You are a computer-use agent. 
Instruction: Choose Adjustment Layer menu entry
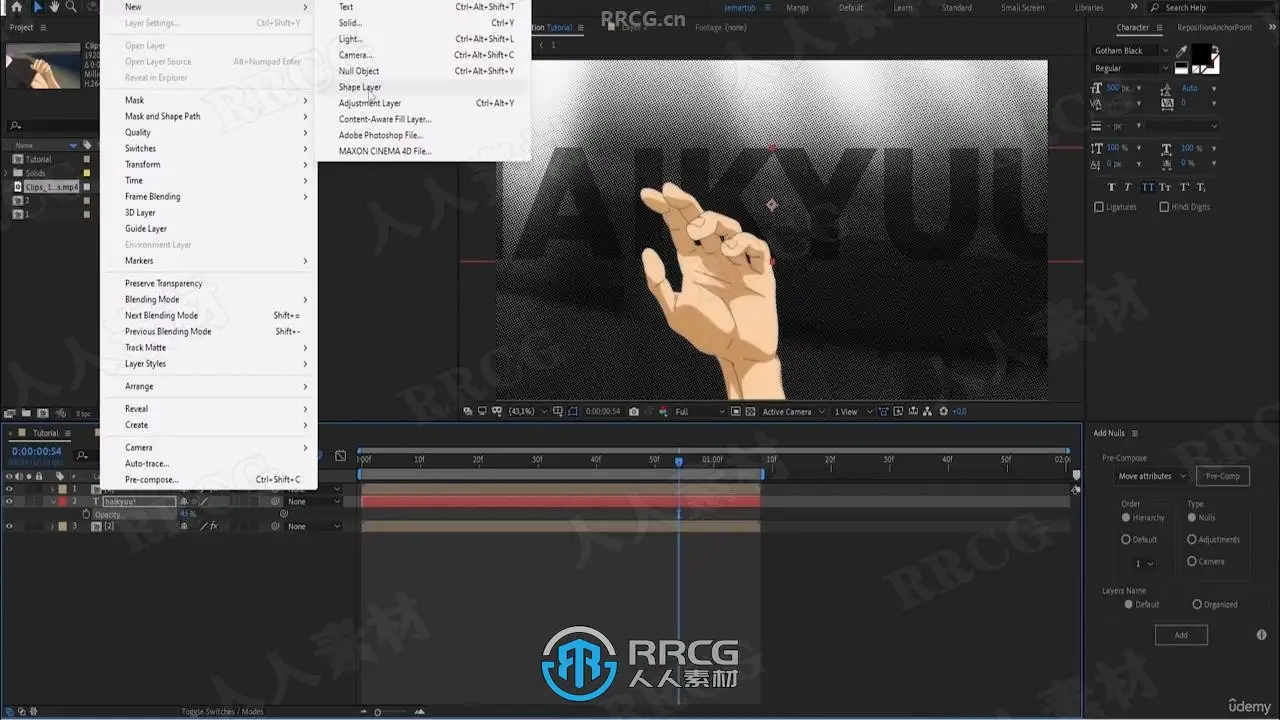click(369, 103)
